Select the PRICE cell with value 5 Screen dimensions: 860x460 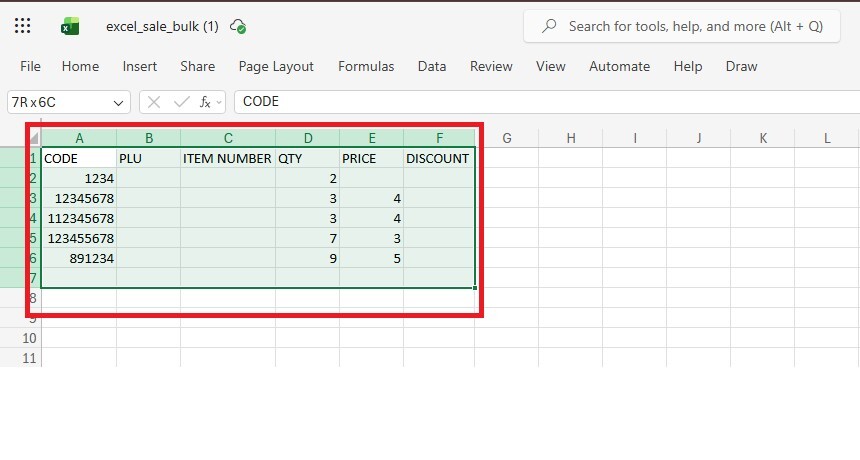372,258
